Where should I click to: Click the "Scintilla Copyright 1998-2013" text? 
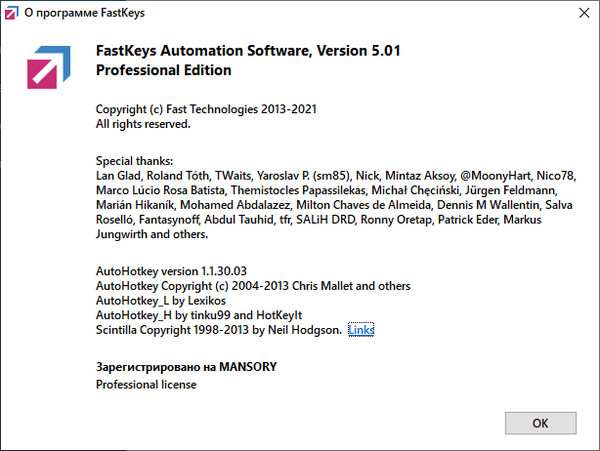(172, 330)
